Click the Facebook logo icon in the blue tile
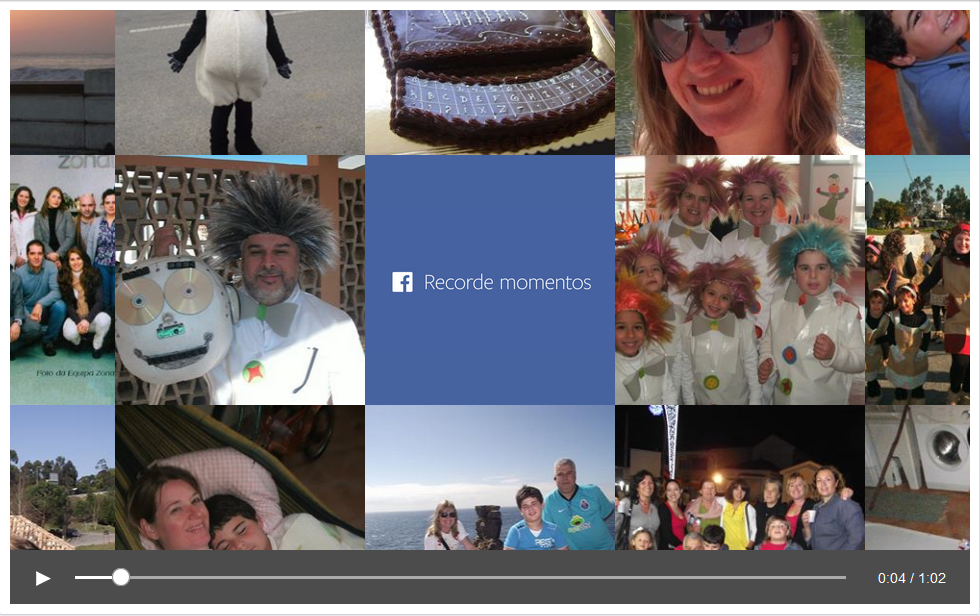The width and height of the screenshot is (980, 616). point(402,282)
